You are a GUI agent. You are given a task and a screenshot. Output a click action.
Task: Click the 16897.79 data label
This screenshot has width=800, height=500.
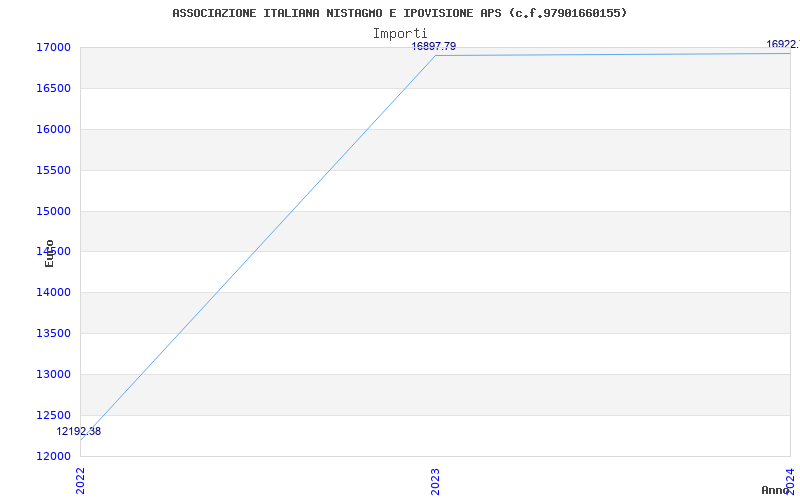click(x=434, y=46)
